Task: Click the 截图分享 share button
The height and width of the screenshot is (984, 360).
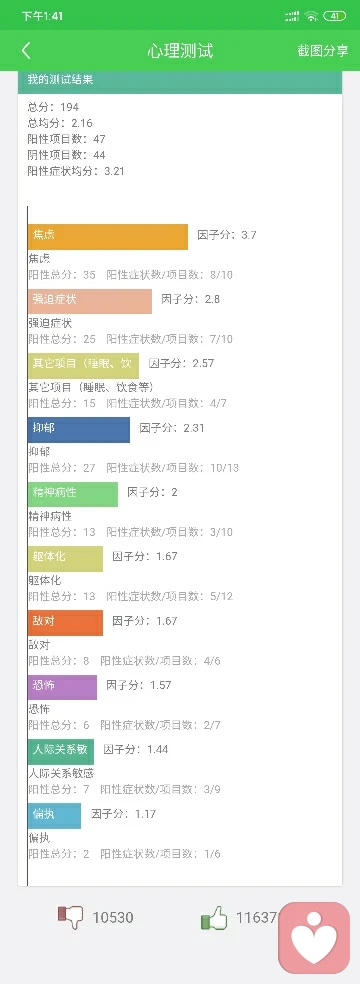Action: tap(323, 51)
